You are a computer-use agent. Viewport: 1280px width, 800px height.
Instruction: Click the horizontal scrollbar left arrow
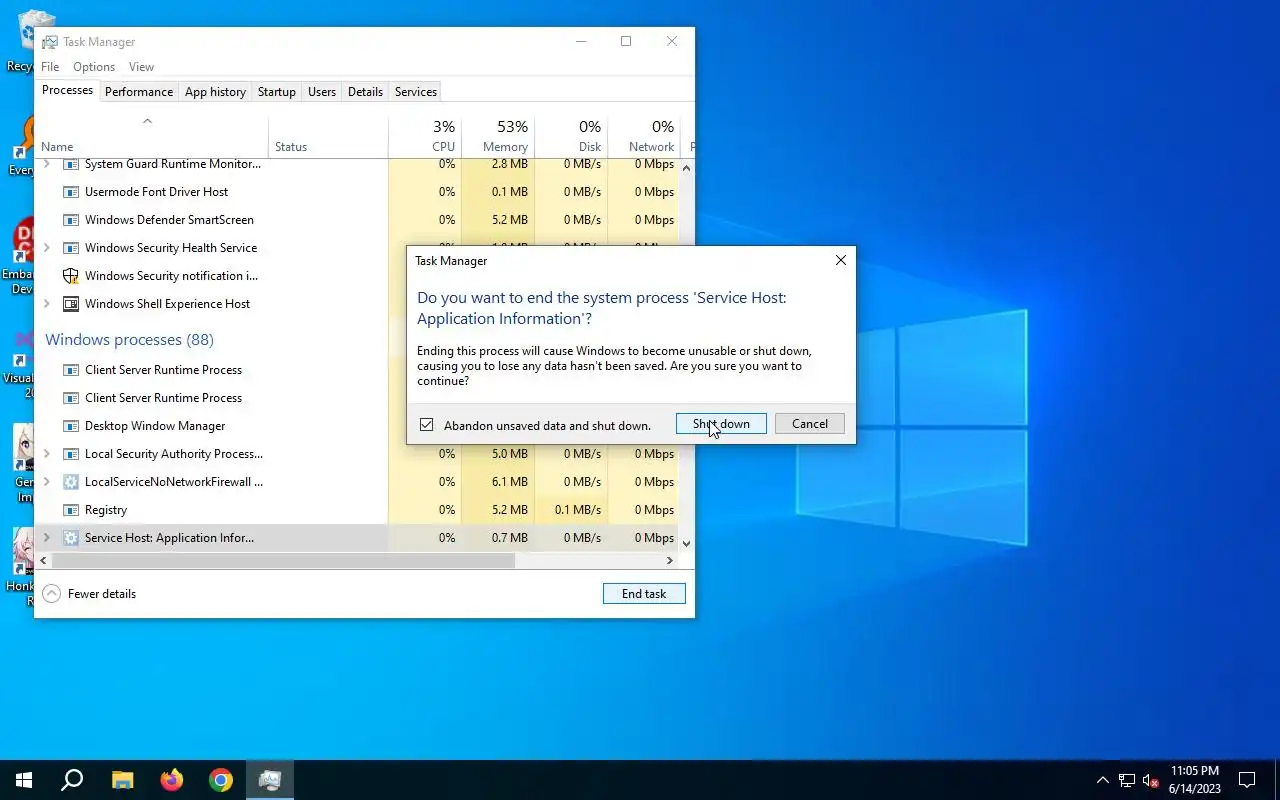click(43, 561)
